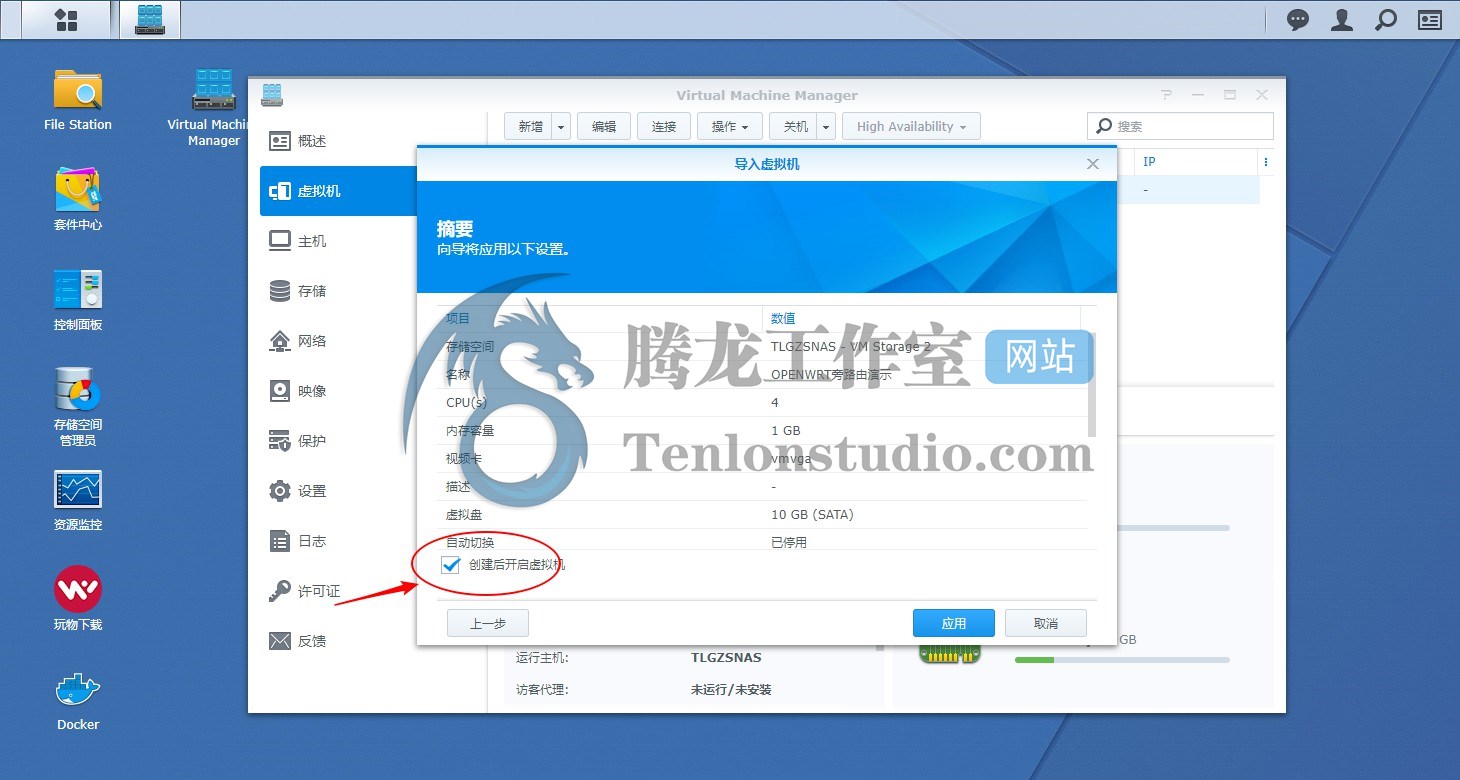This screenshot has width=1460, height=780.
Task: Open 套件中心 desktop icon
Action: point(78,200)
